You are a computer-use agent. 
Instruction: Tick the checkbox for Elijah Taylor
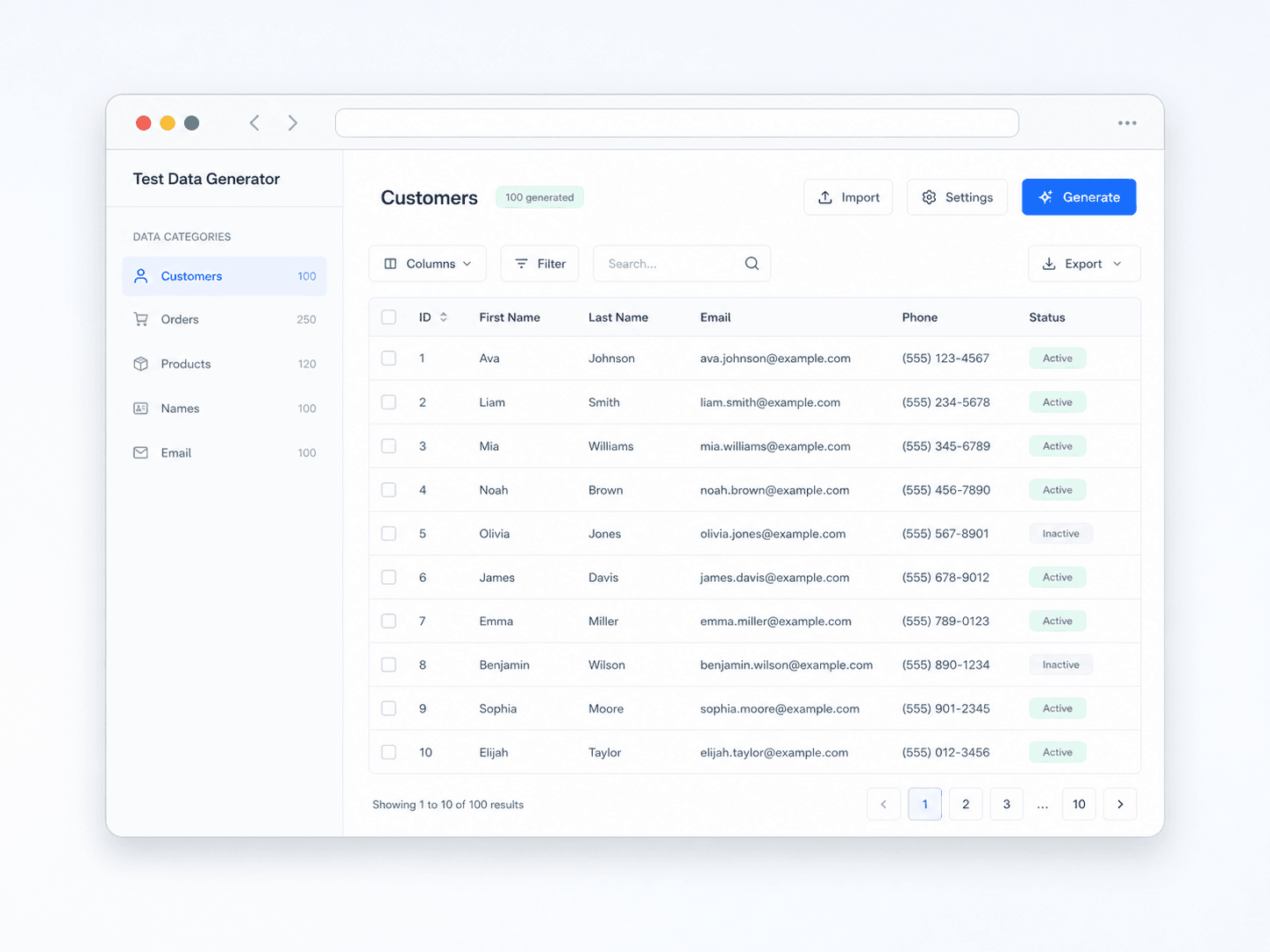click(x=389, y=752)
